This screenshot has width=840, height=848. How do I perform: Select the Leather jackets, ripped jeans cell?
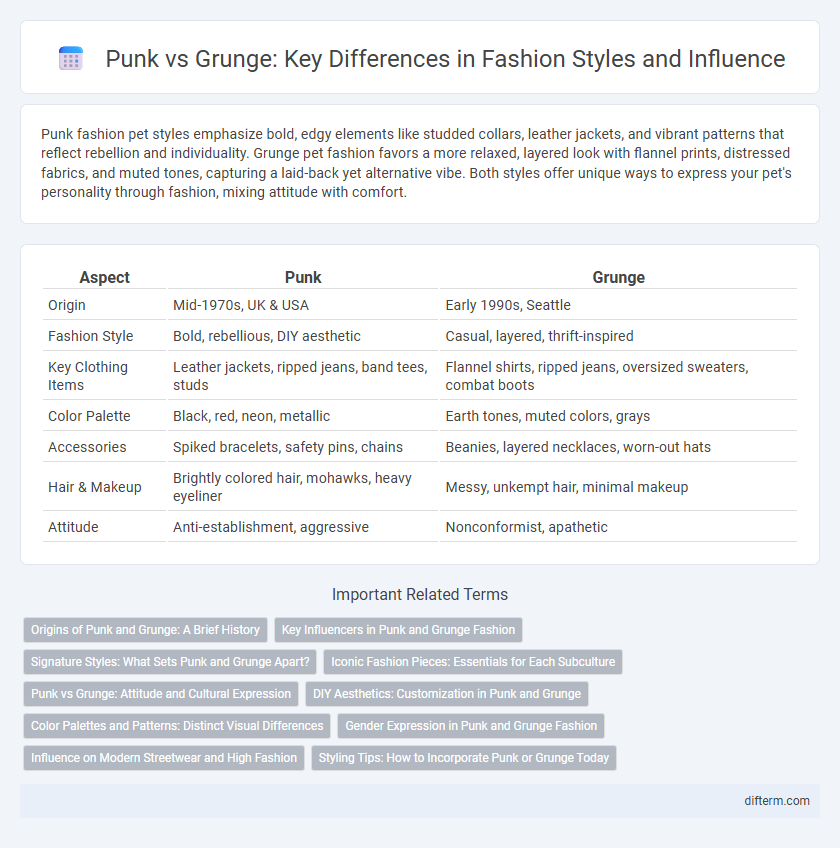coord(303,376)
